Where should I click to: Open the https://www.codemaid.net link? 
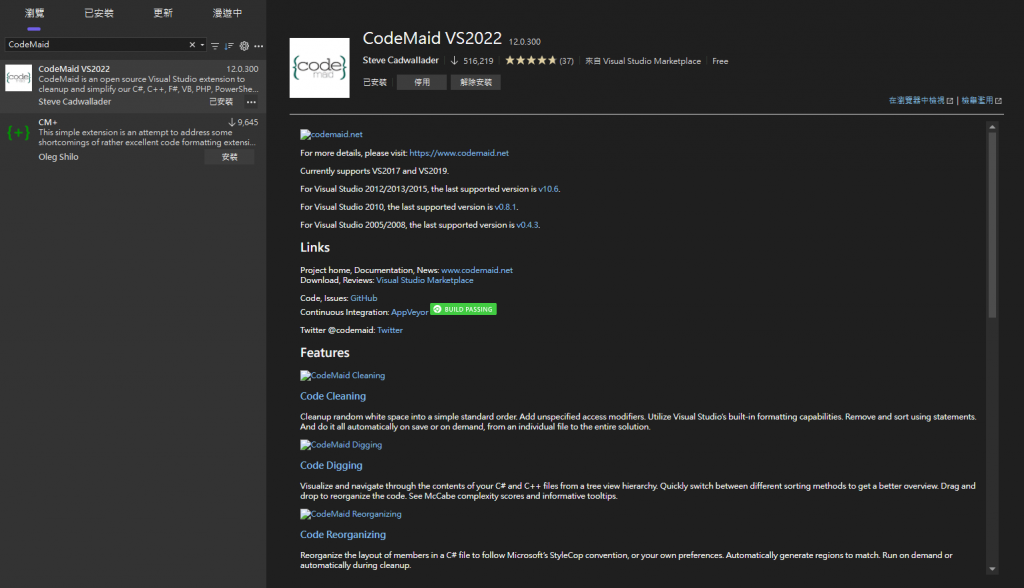tap(458, 153)
